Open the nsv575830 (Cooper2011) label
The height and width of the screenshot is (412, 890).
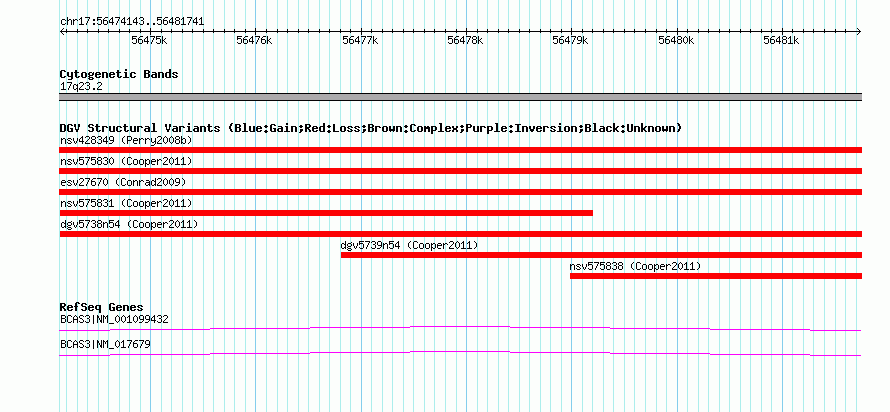tap(126, 161)
